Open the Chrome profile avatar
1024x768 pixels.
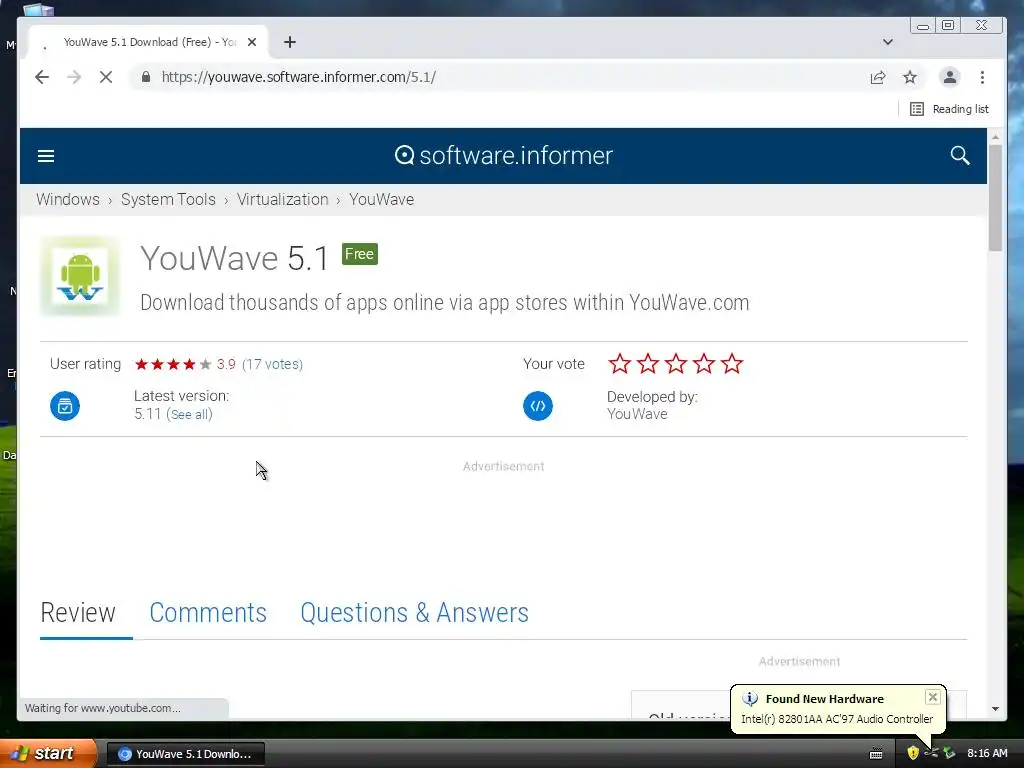(x=950, y=77)
